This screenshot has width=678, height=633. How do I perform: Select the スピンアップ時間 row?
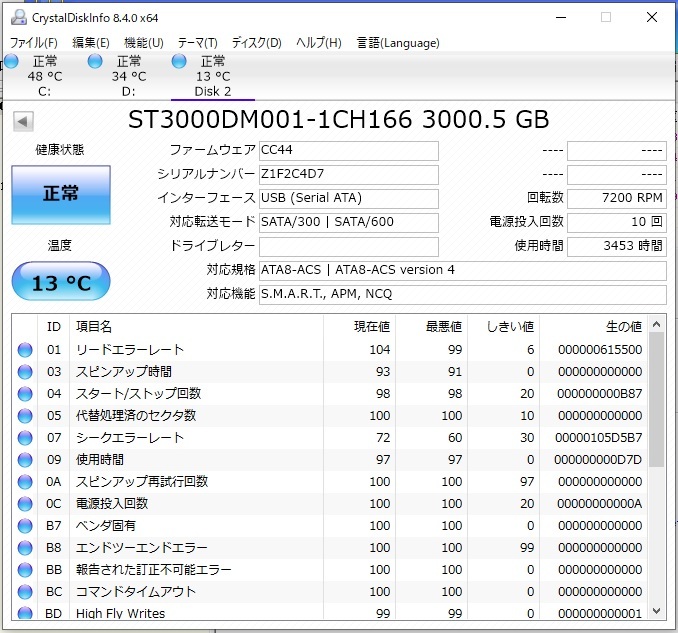pyautogui.click(x=330, y=372)
